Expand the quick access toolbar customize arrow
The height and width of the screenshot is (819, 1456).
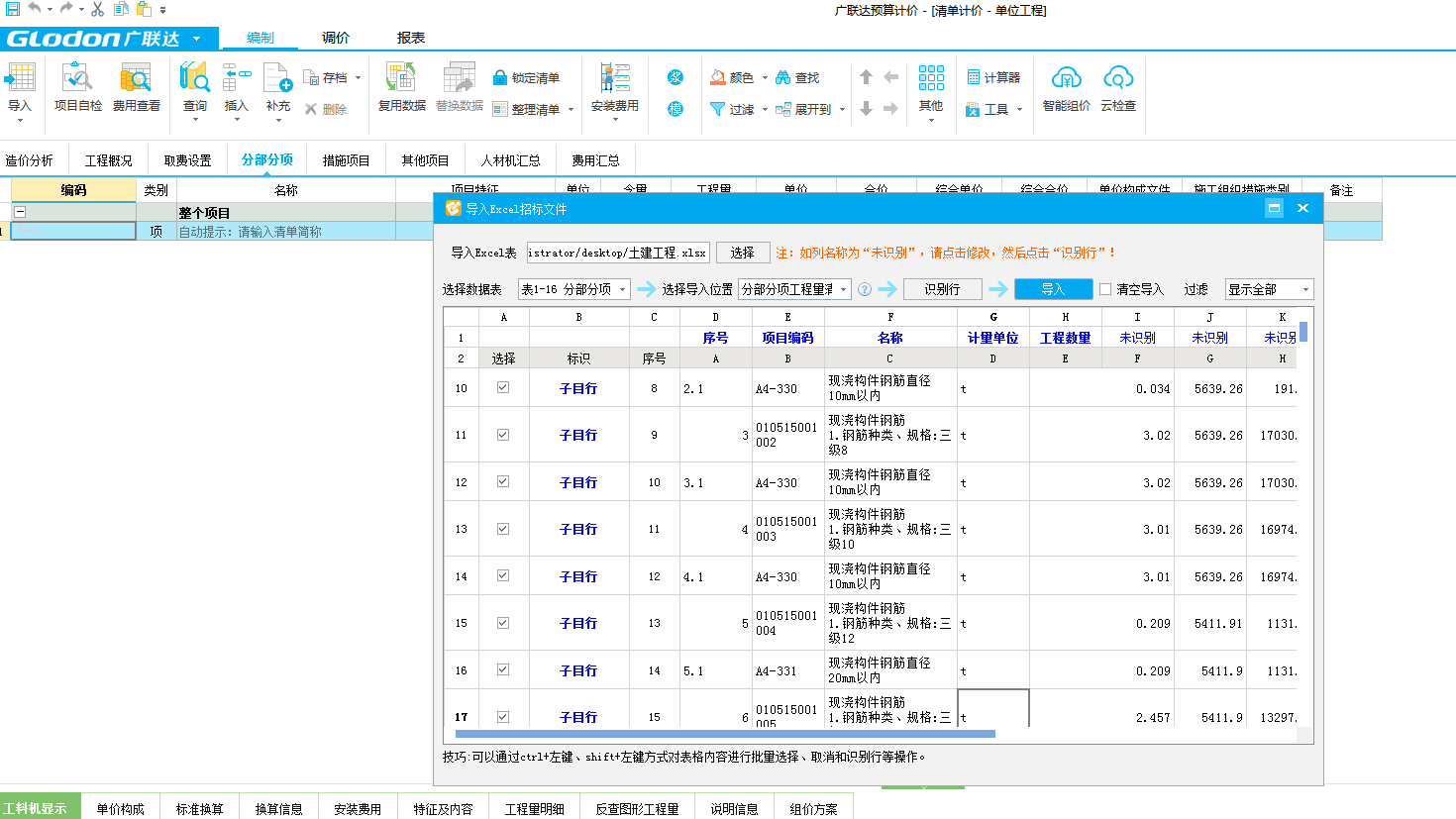tap(163, 10)
